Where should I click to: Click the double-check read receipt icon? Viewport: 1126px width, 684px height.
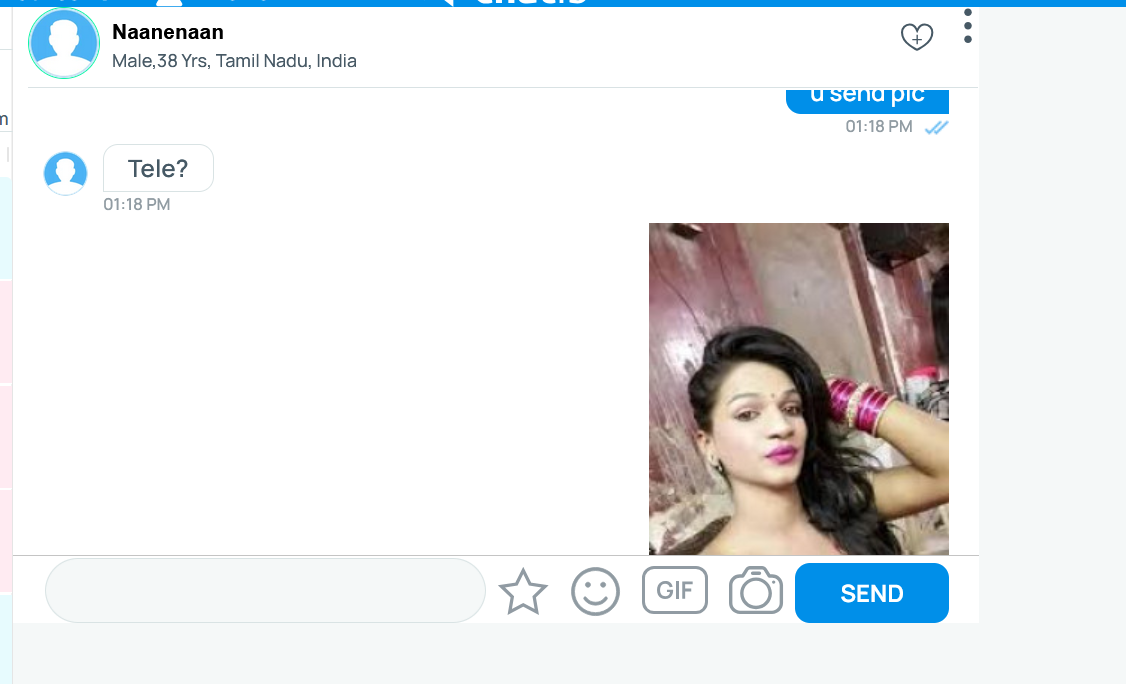click(x=936, y=127)
